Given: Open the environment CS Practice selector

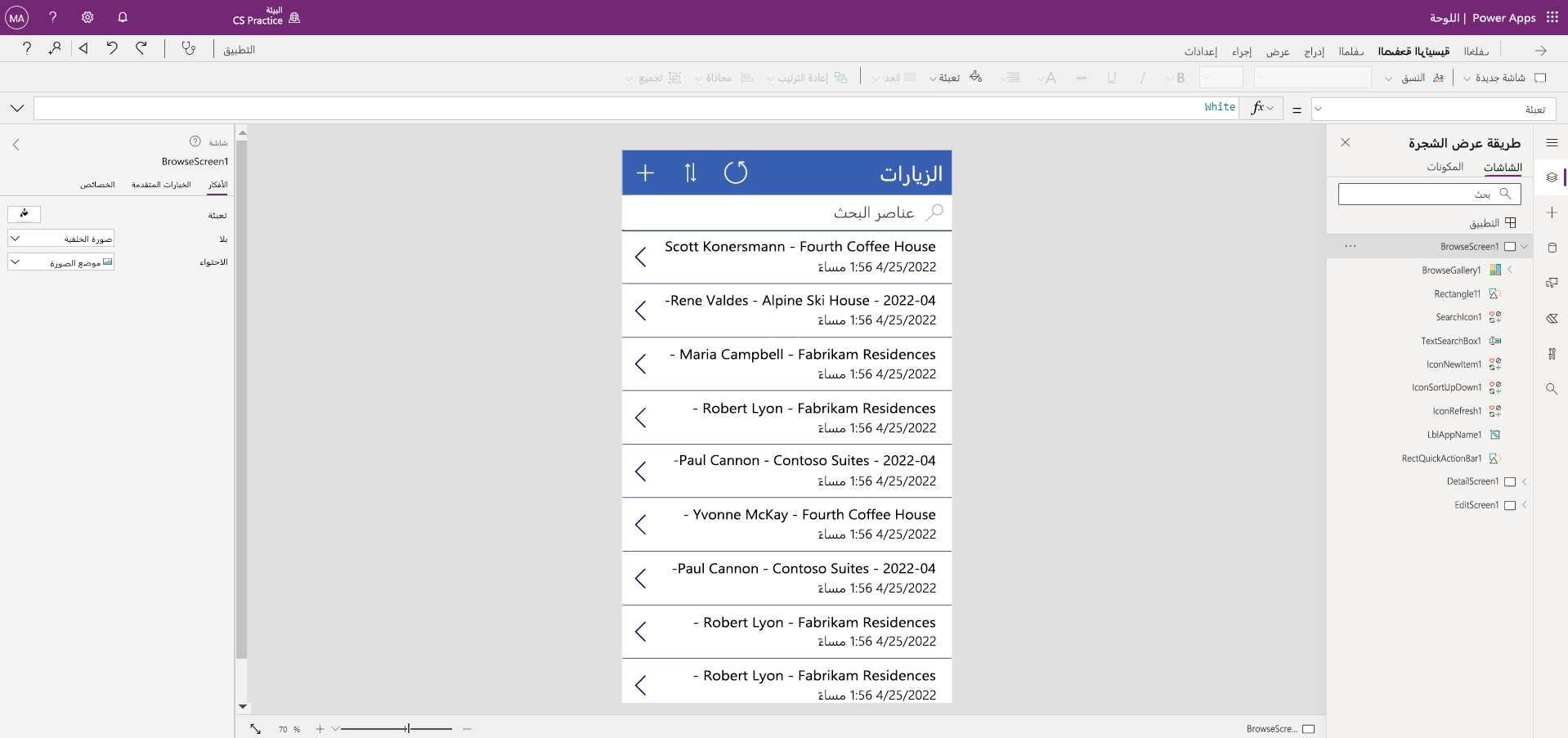Looking at the screenshot, I should [267, 16].
